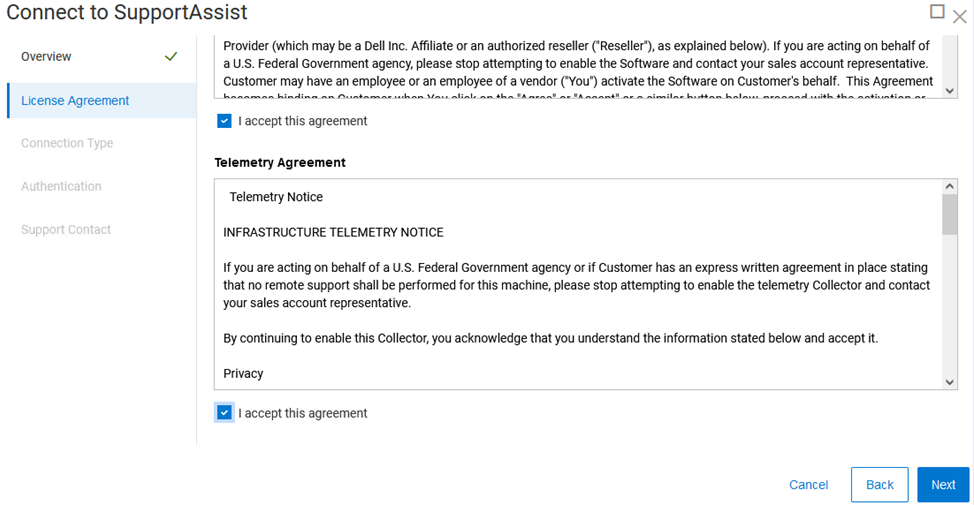Click the Telemetry Agreement scrollbar thumb
Viewport: 974px width, 505px height.
coord(949,214)
